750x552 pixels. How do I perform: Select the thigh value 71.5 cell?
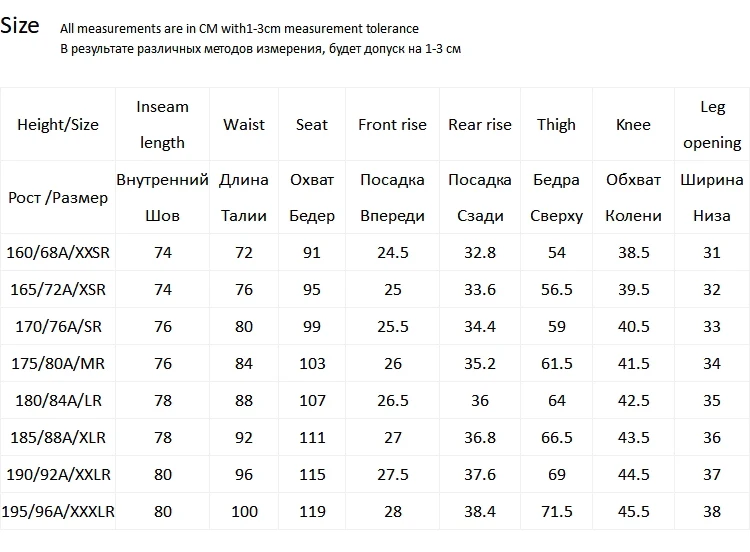[x=556, y=511]
